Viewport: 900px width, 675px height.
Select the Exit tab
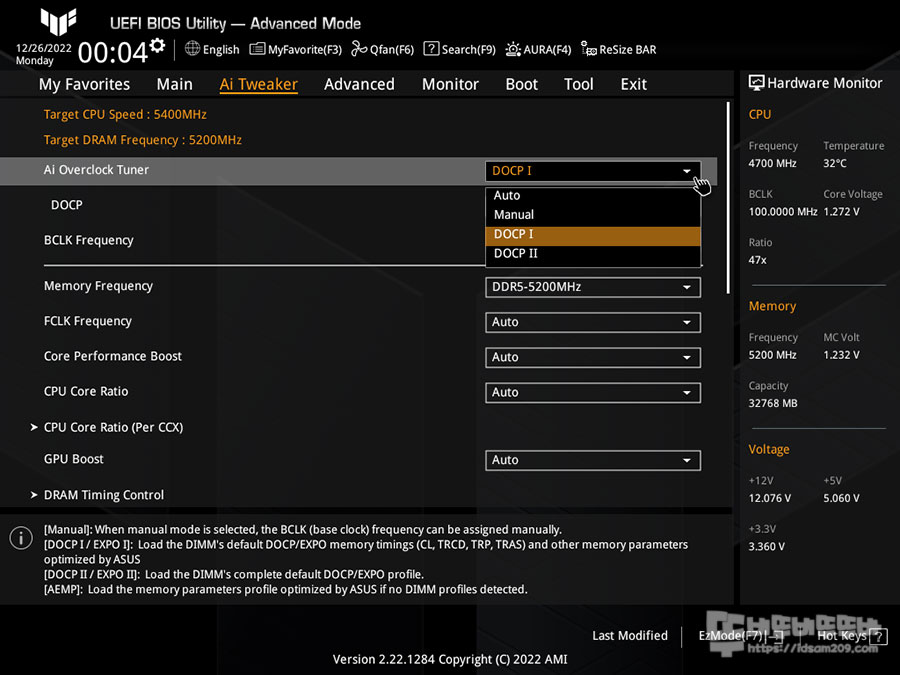click(x=634, y=84)
